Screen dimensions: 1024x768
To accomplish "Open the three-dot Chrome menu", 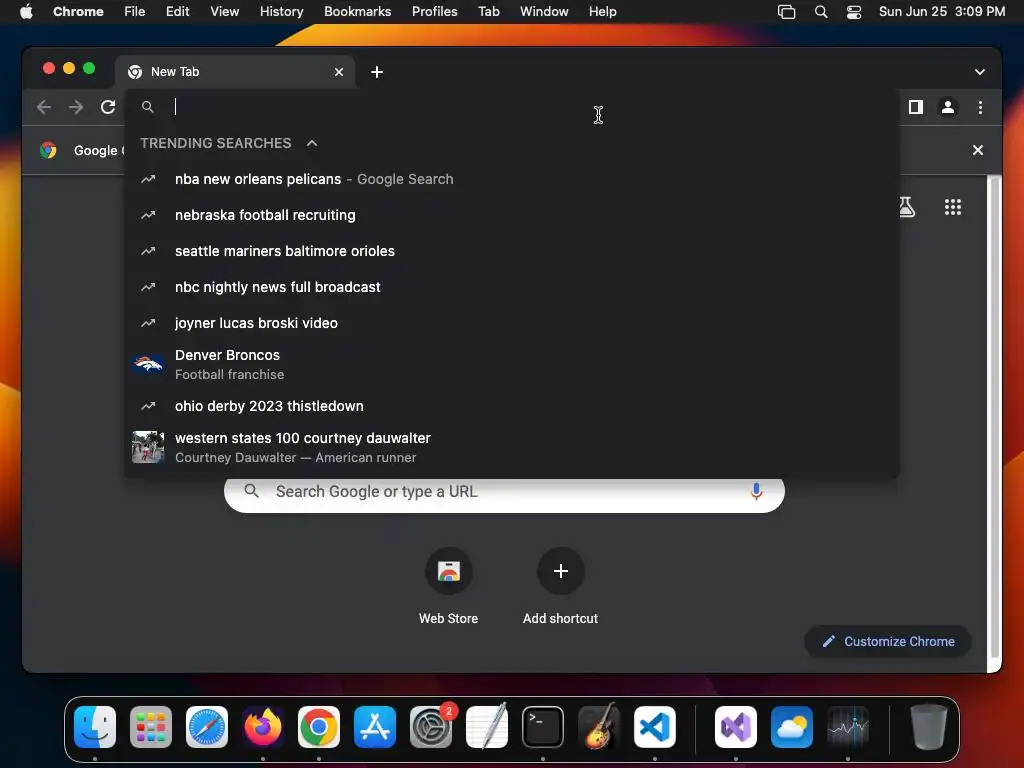I will 980,107.
